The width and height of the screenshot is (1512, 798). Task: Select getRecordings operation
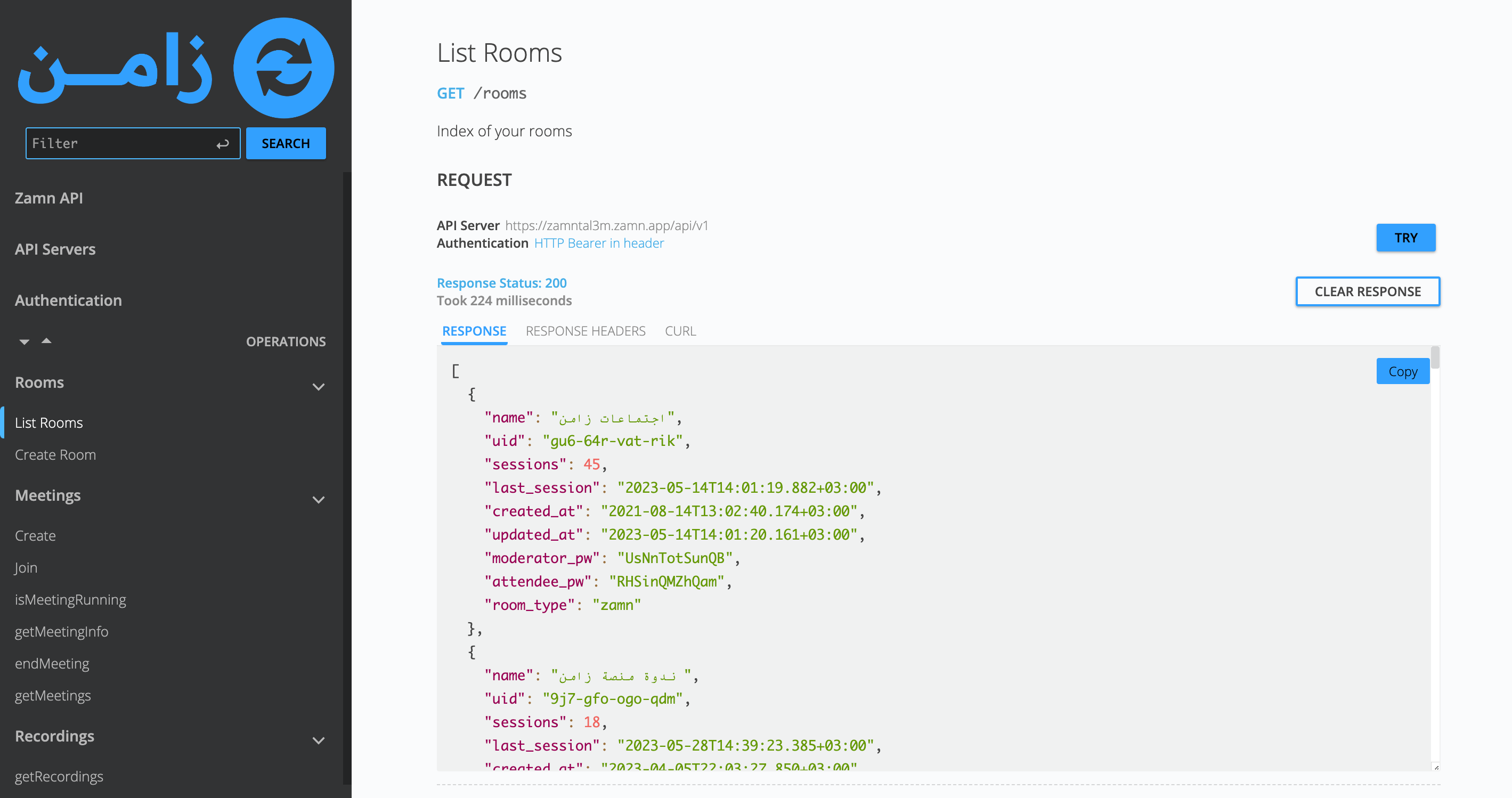pos(59,776)
